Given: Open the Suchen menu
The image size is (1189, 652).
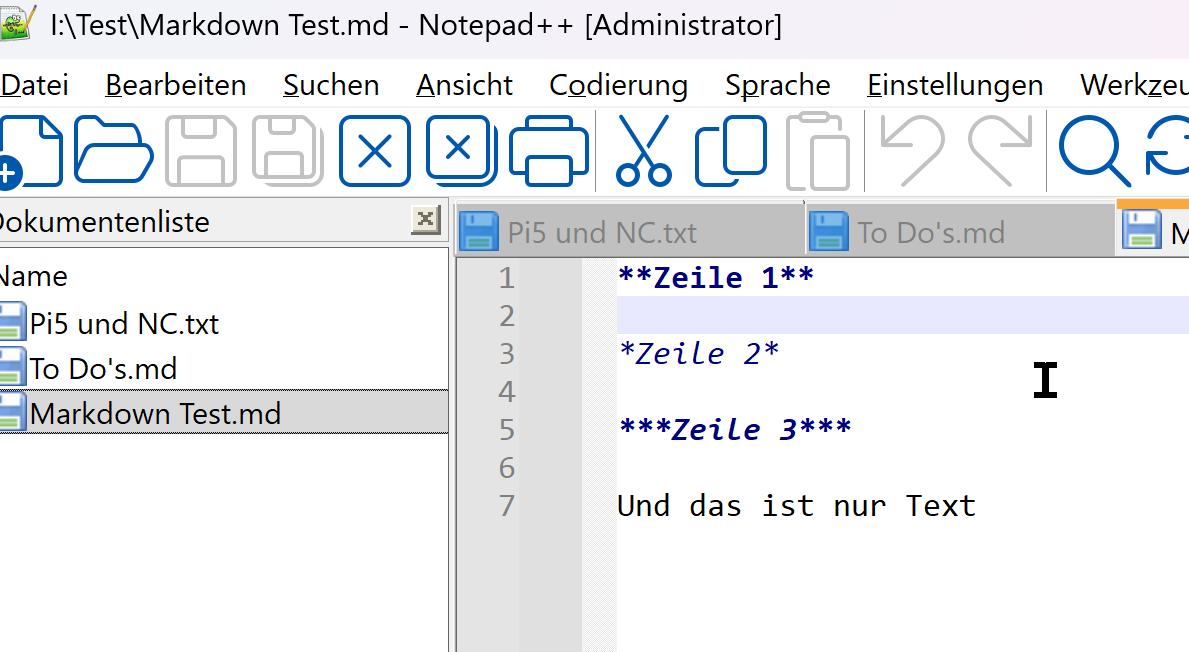Looking at the screenshot, I should coord(331,85).
